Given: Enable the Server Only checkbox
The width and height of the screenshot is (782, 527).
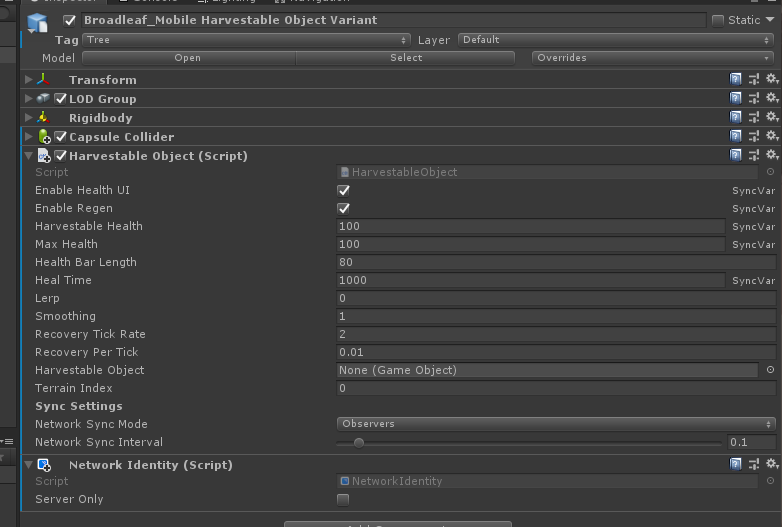Looking at the screenshot, I should pyautogui.click(x=344, y=499).
